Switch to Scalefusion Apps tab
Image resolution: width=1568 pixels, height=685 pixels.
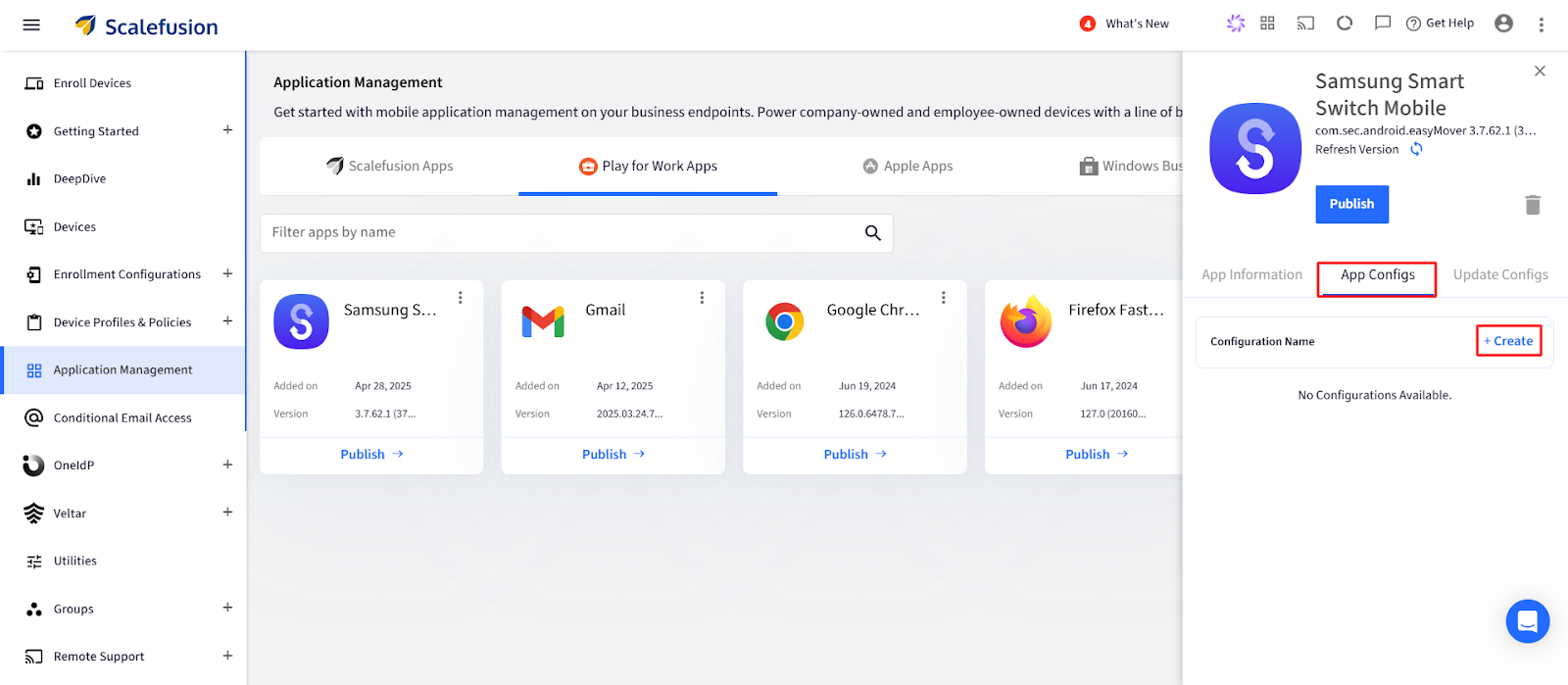pos(389,167)
